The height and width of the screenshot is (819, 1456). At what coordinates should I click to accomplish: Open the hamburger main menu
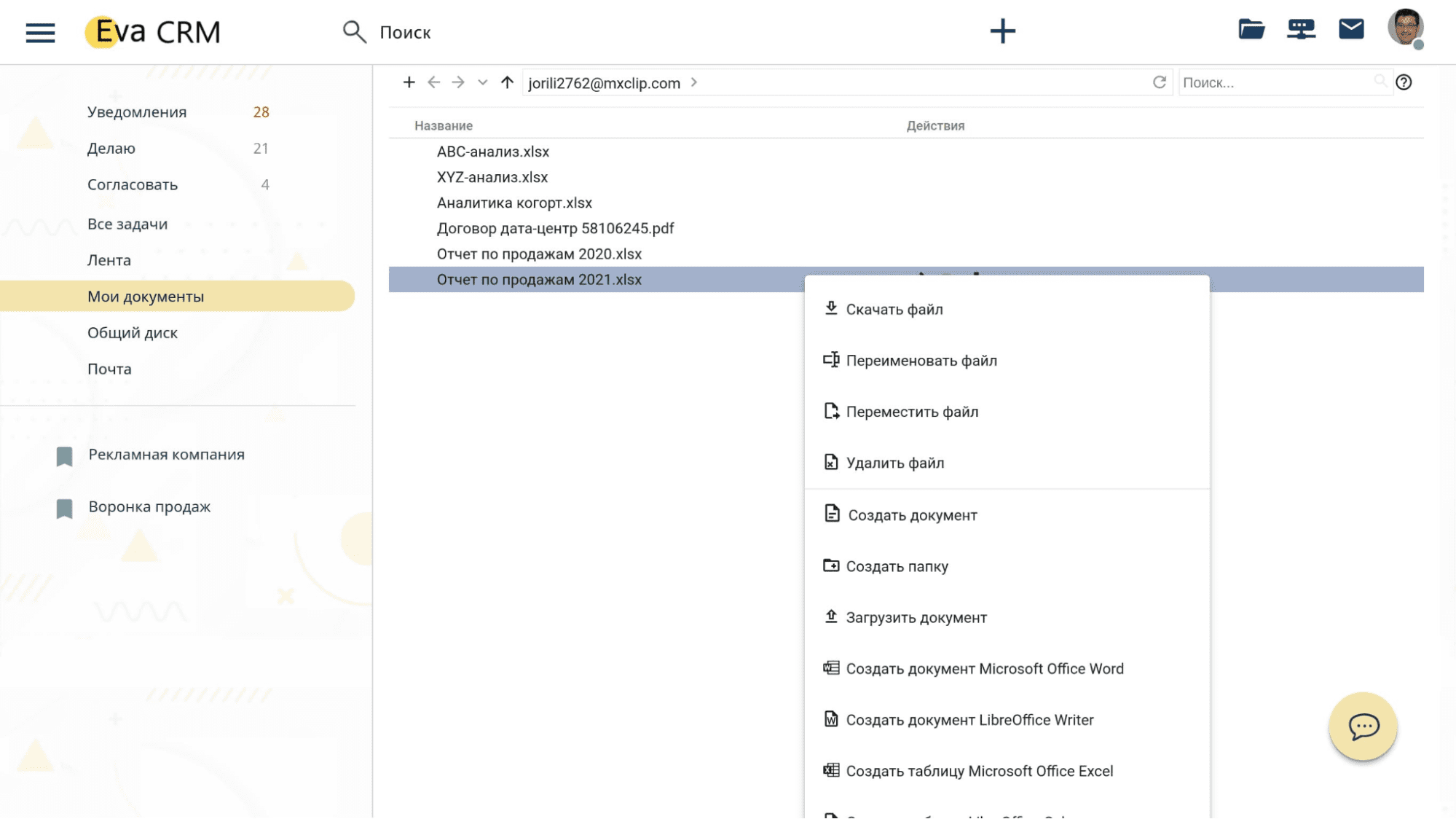(x=40, y=33)
